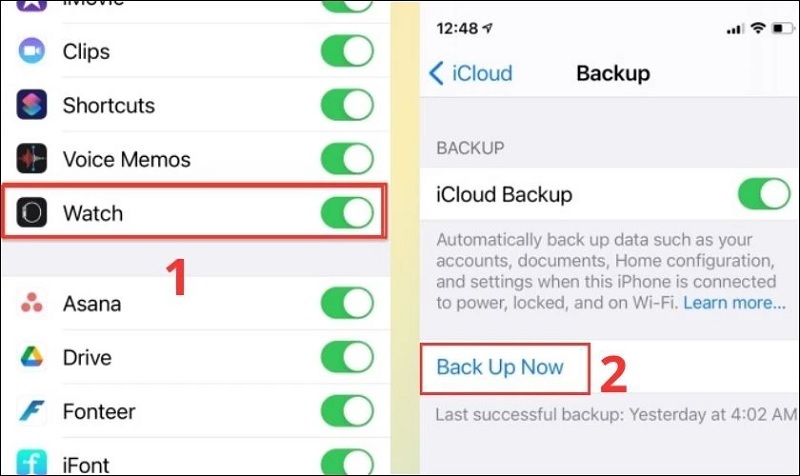Screen dimensions: 800x476
Task: Switch off Fonteer iCloud toggle
Action: pyautogui.click(x=347, y=411)
